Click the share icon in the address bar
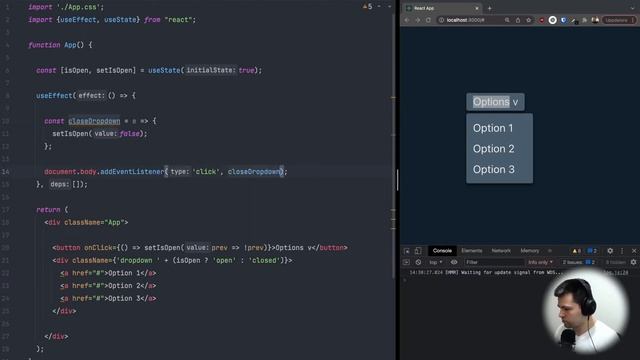The image size is (640, 360). click(x=518, y=20)
